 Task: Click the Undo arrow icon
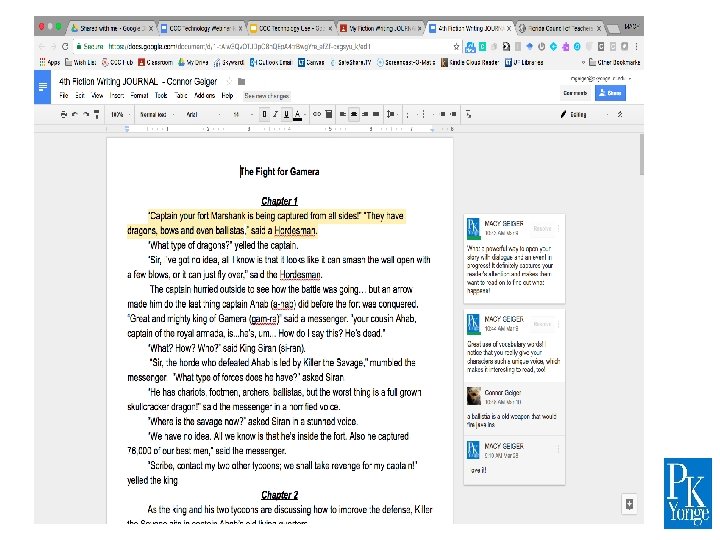[x=75, y=114]
